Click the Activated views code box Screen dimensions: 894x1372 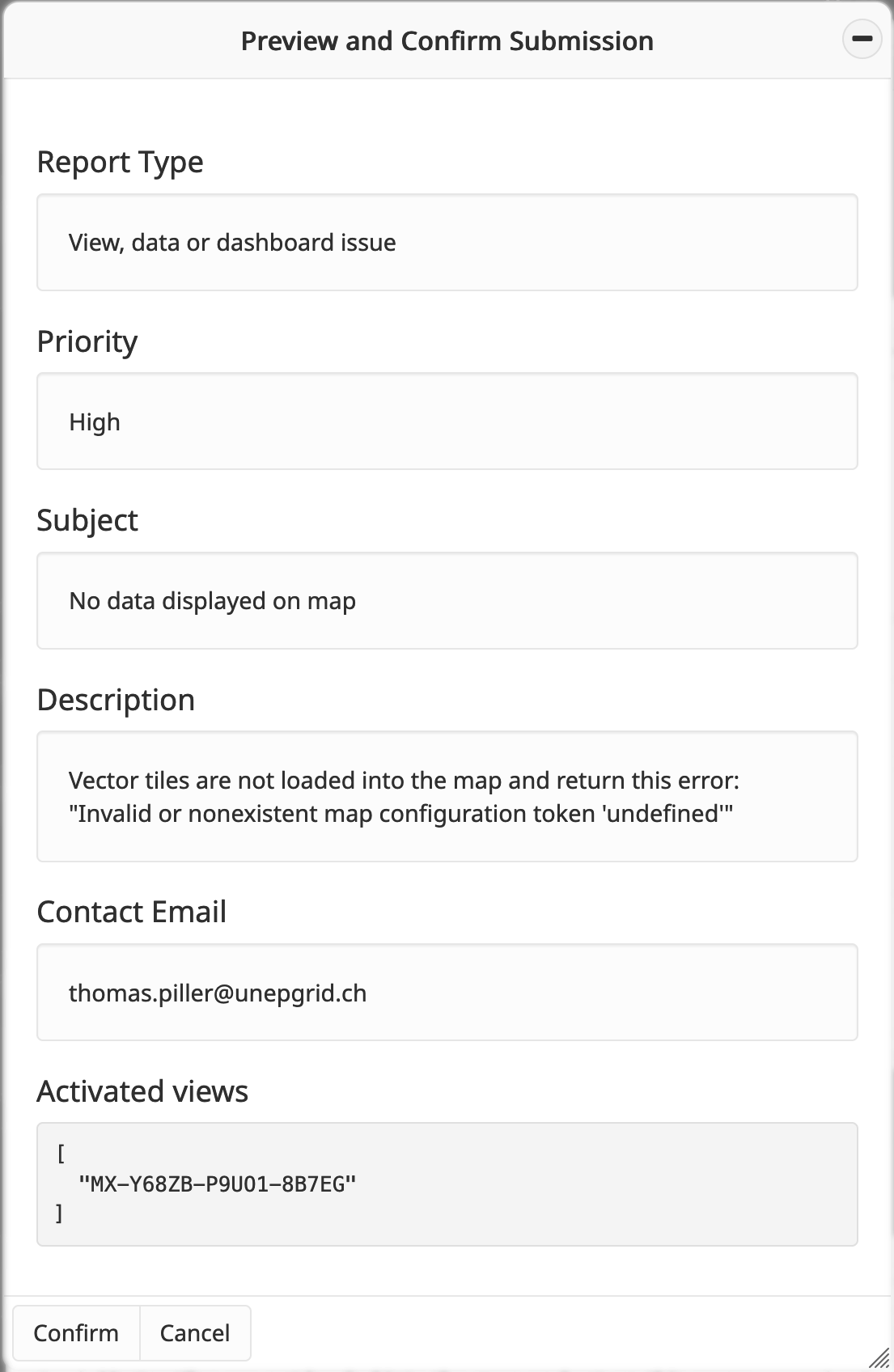click(x=447, y=1184)
